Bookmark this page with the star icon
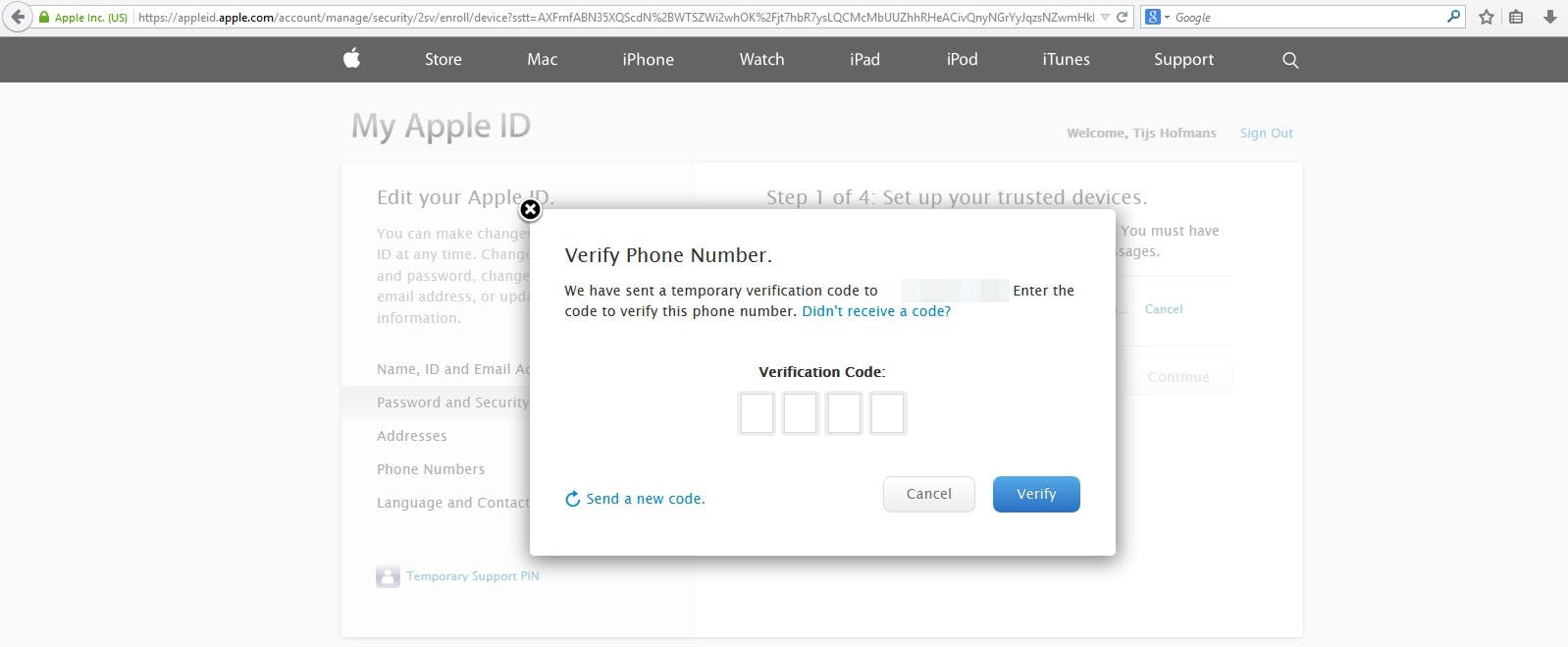 pos(1487,17)
